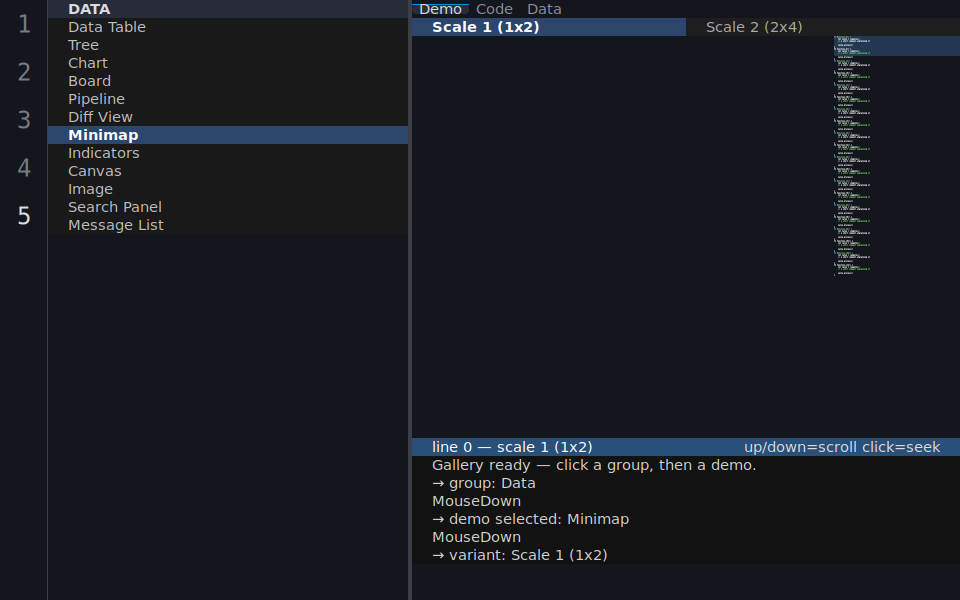Image resolution: width=960 pixels, height=600 pixels.
Task: Open the Message List demo
Action: coord(228,225)
